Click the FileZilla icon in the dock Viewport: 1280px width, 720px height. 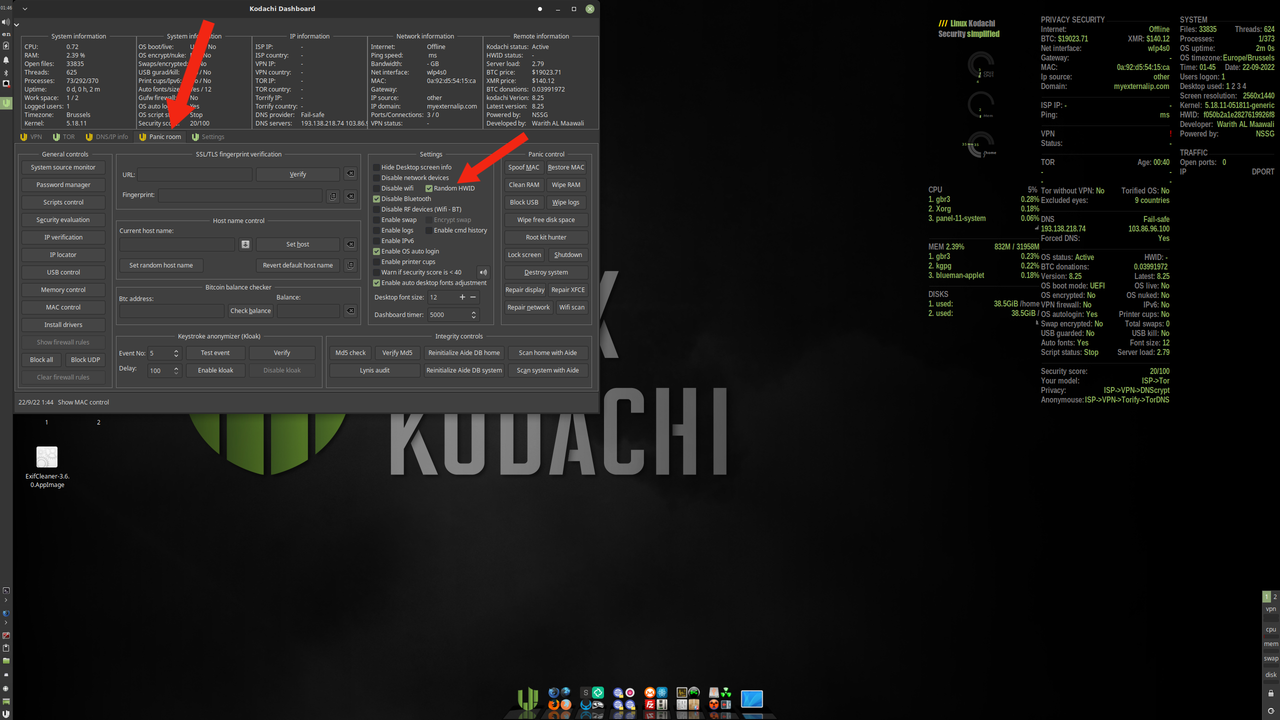(x=649, y=705)
